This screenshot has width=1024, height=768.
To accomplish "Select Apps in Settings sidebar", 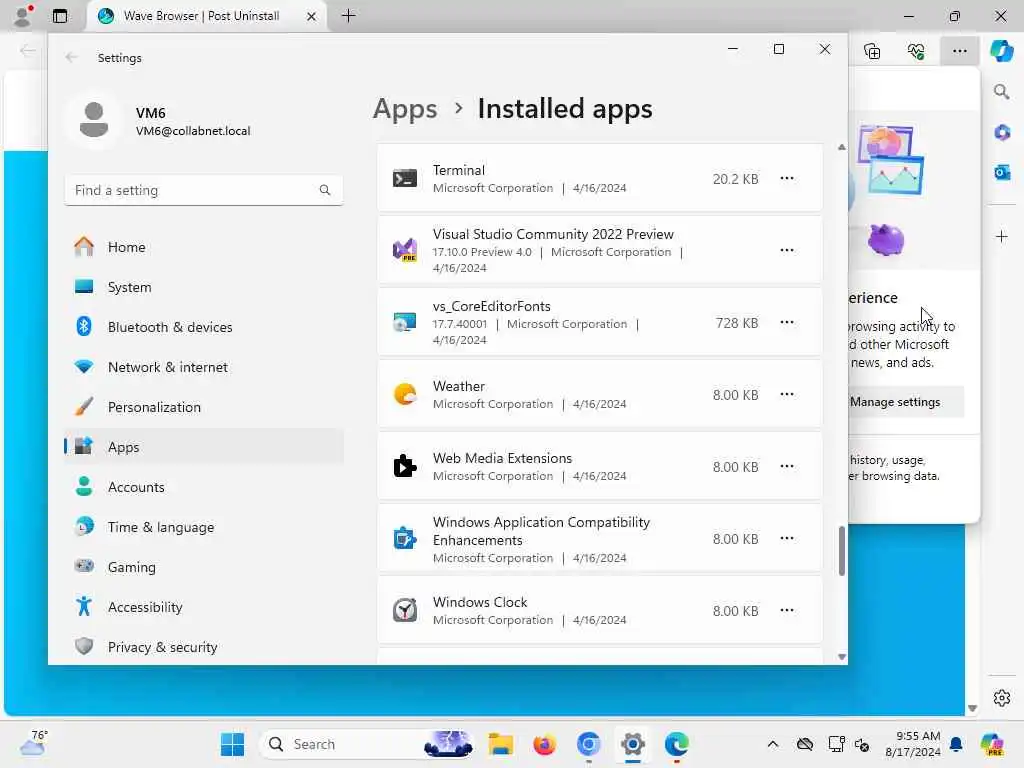I will coord(204,447).
